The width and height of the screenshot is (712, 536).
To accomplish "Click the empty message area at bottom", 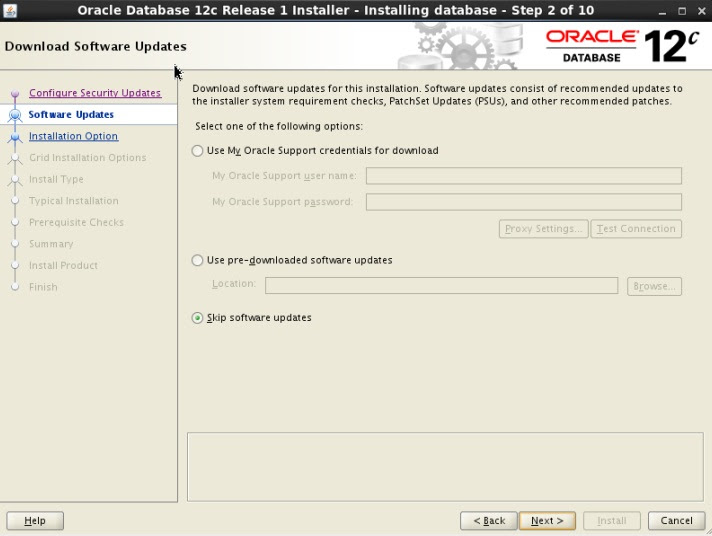I will coord(445,467).
